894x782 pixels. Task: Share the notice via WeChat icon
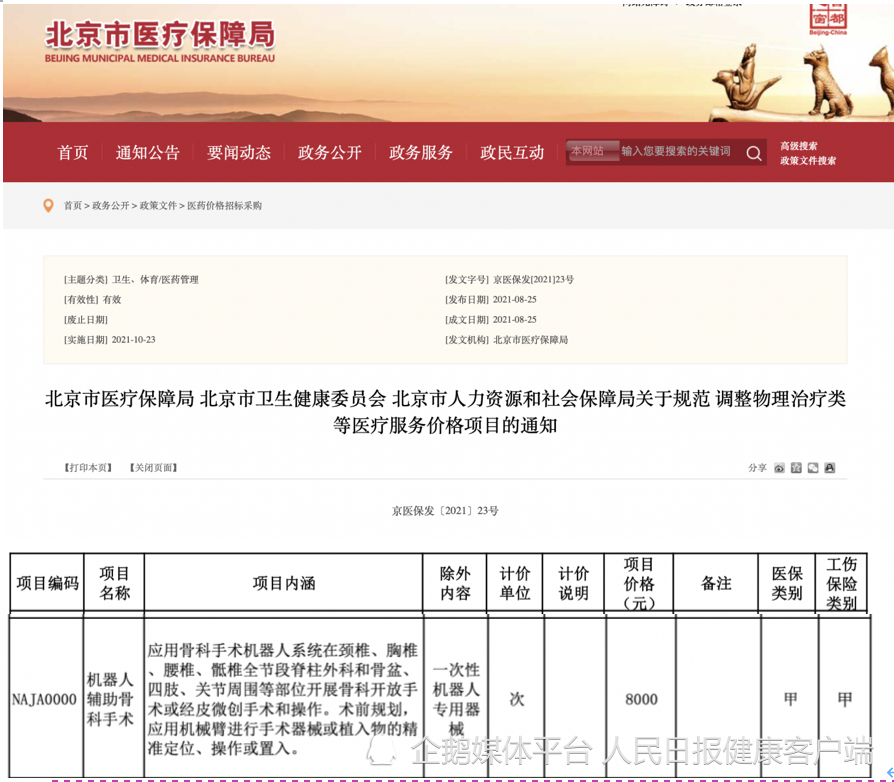813,468
